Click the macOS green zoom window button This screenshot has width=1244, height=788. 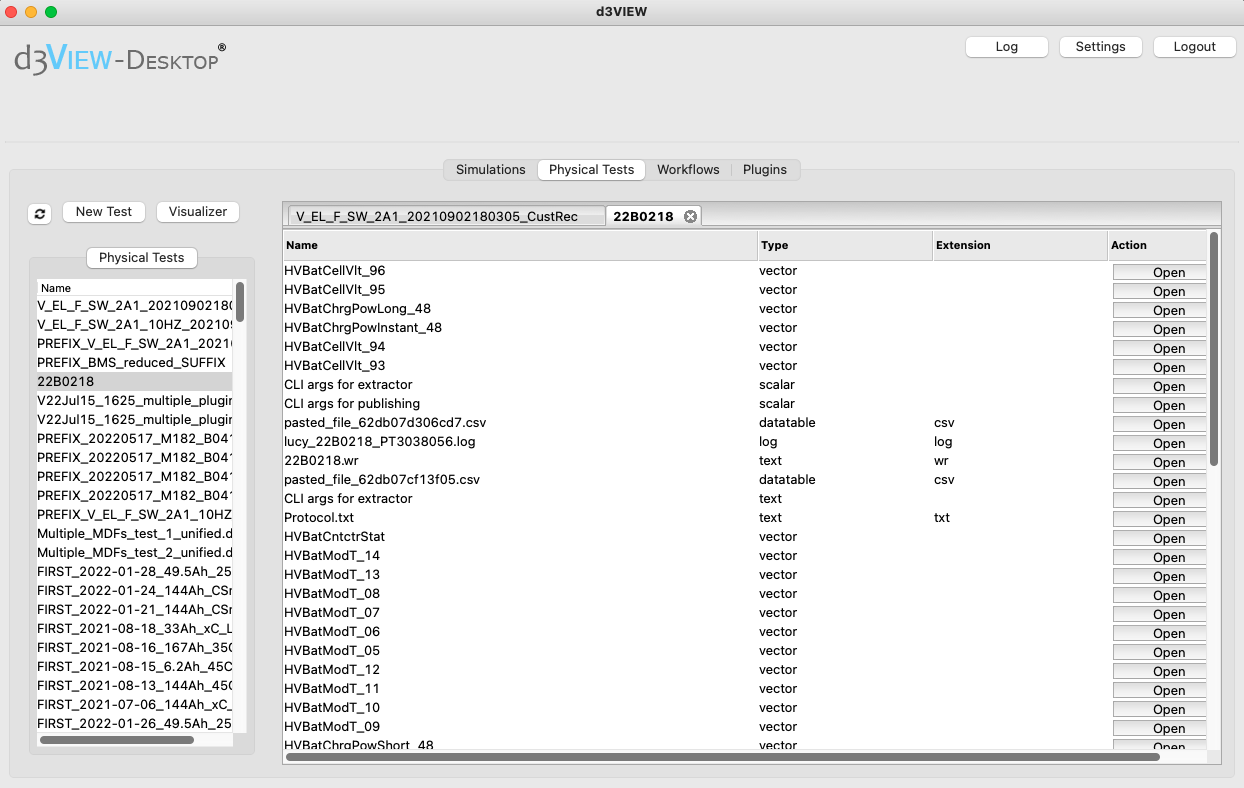tap(51, 12)
